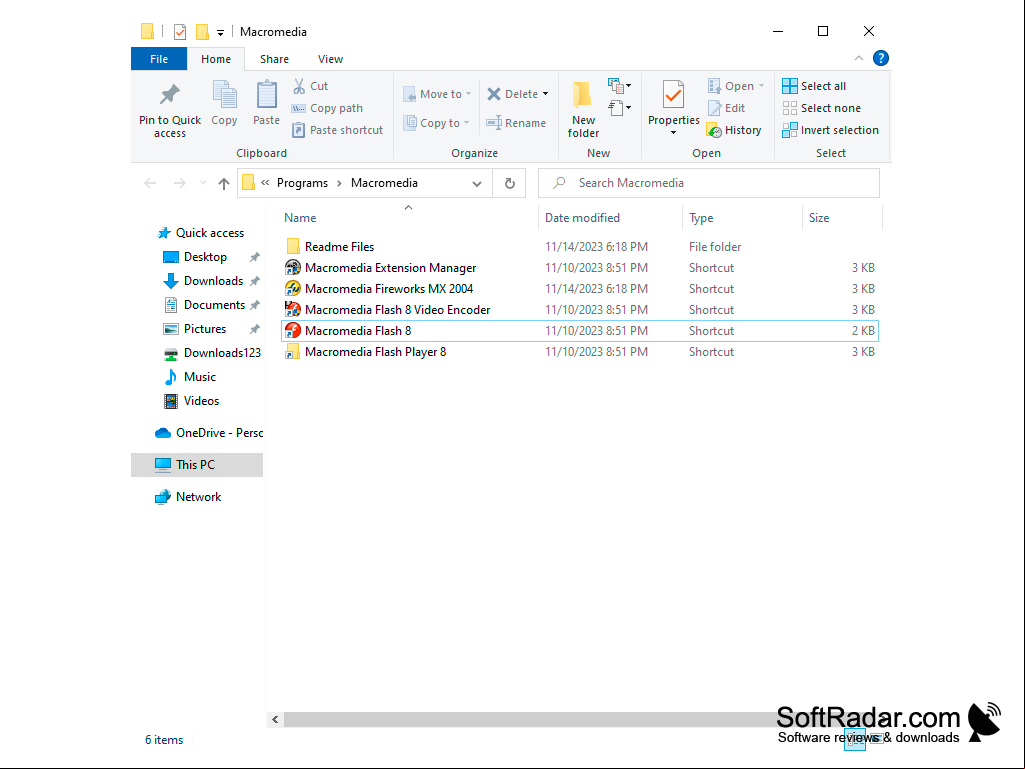Image resolution: width=1025 pixels, height=769 pixels.
Task: Open file History
Action: (734, 130)
